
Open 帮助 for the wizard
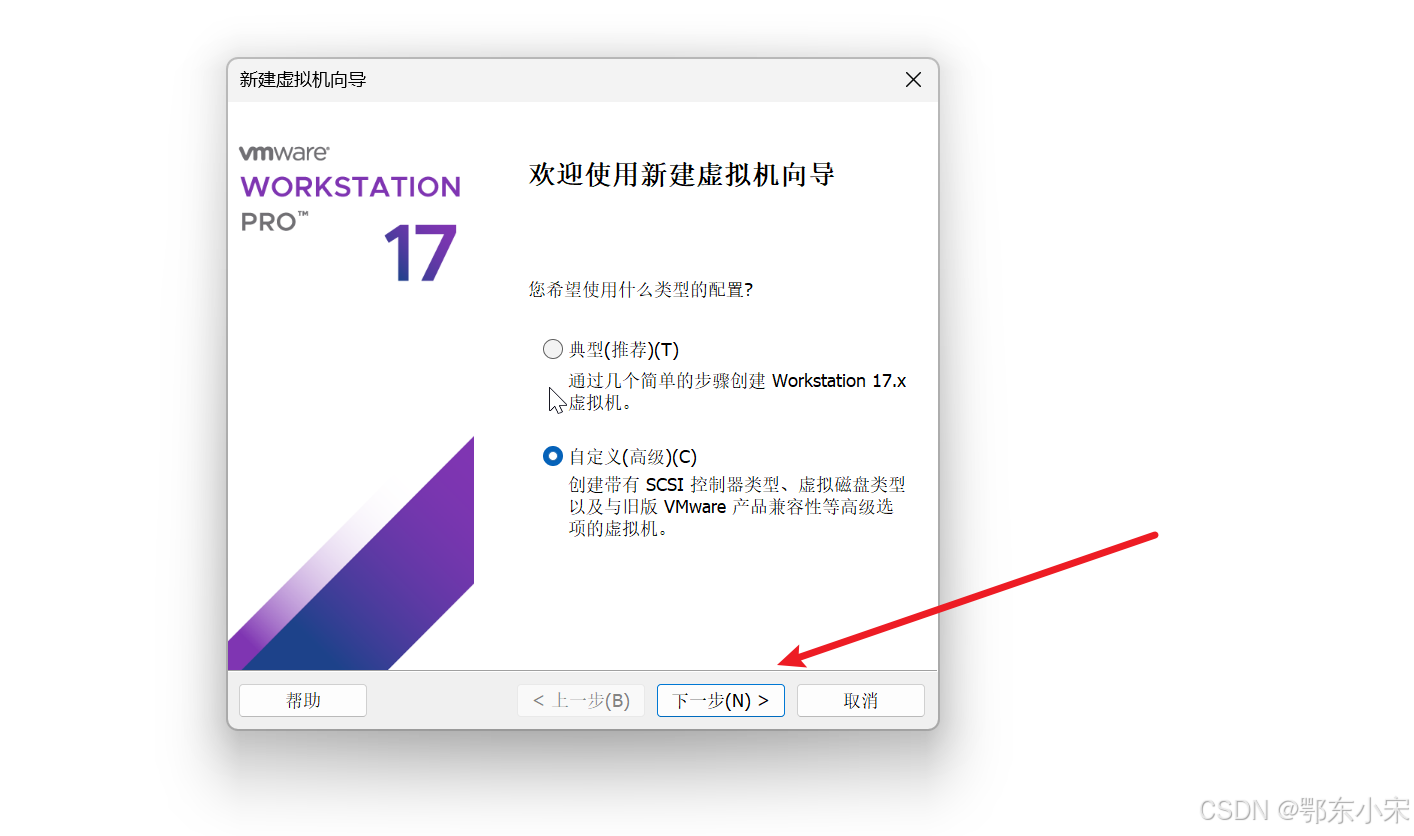(303, 701)
